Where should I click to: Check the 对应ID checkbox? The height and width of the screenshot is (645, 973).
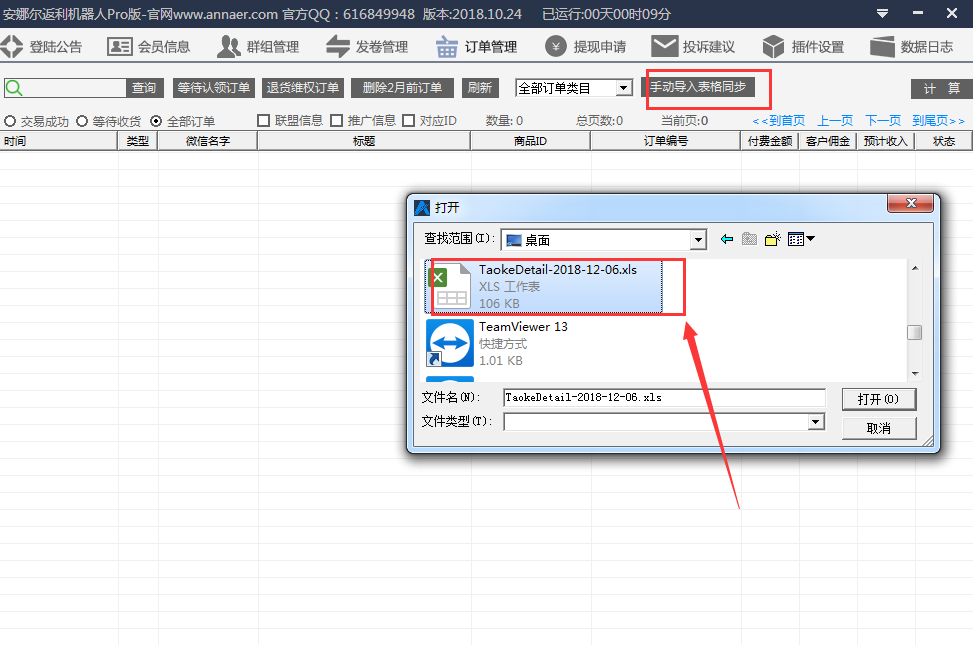click(408, 120)
